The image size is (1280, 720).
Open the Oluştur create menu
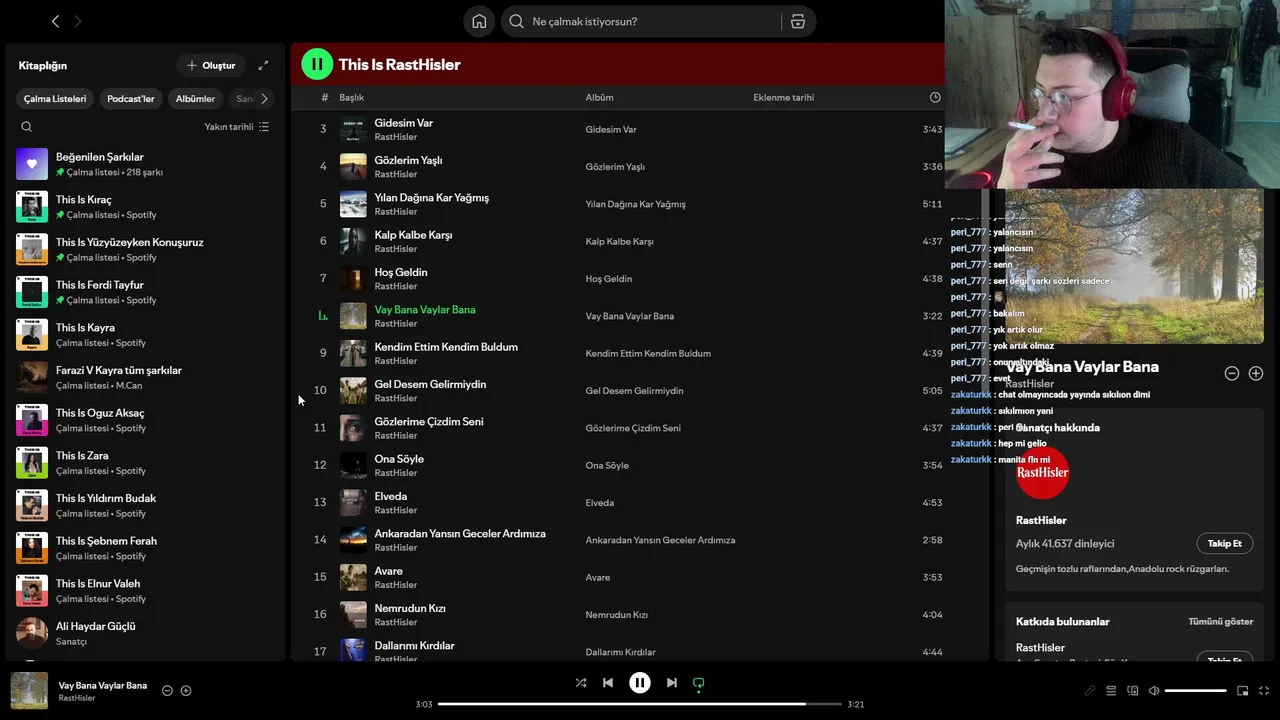coord(211,65)
